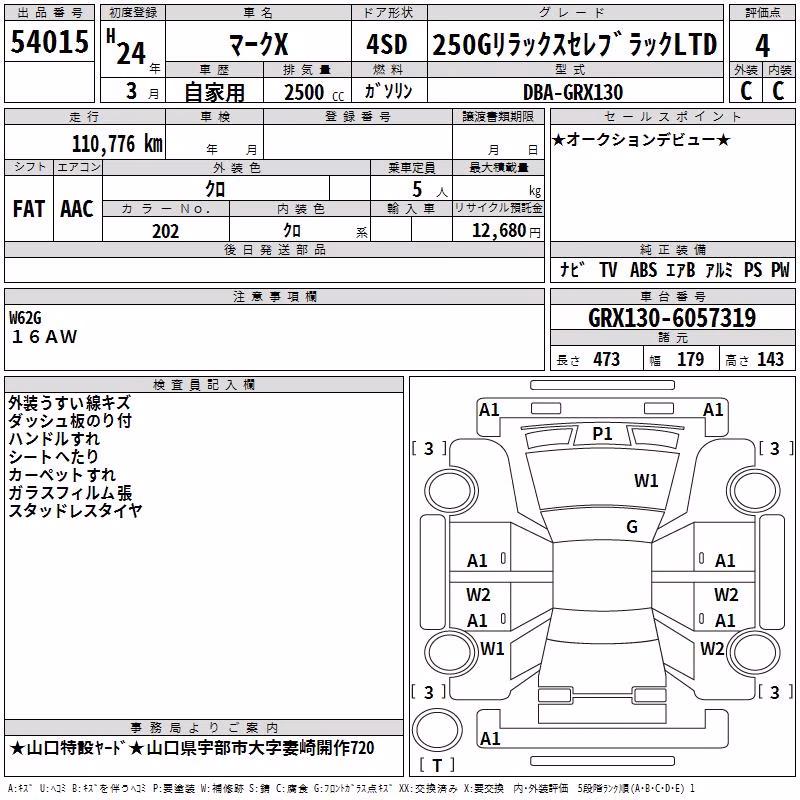
Task: Select the overall evaluation score 4
Action: [x=762, y=46]
